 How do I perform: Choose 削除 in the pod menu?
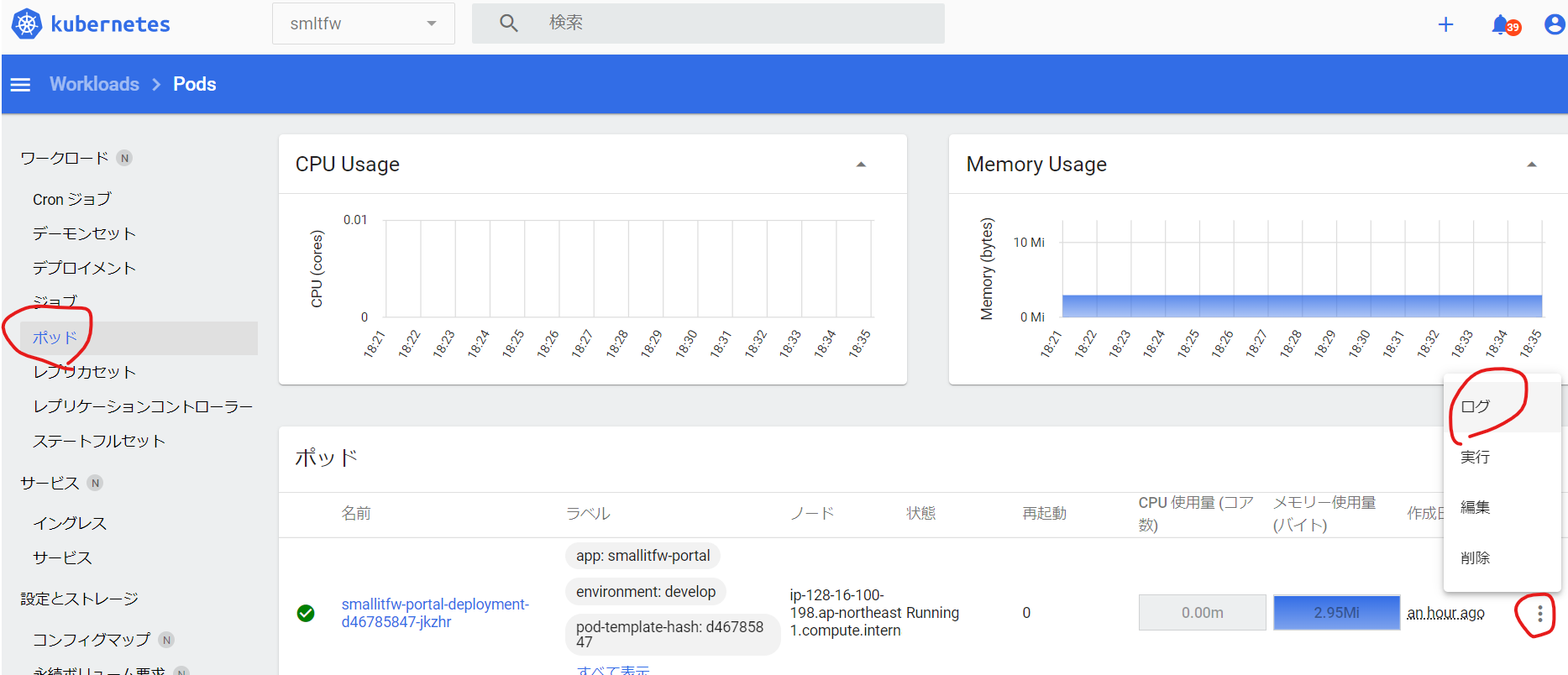(1475, 558)
